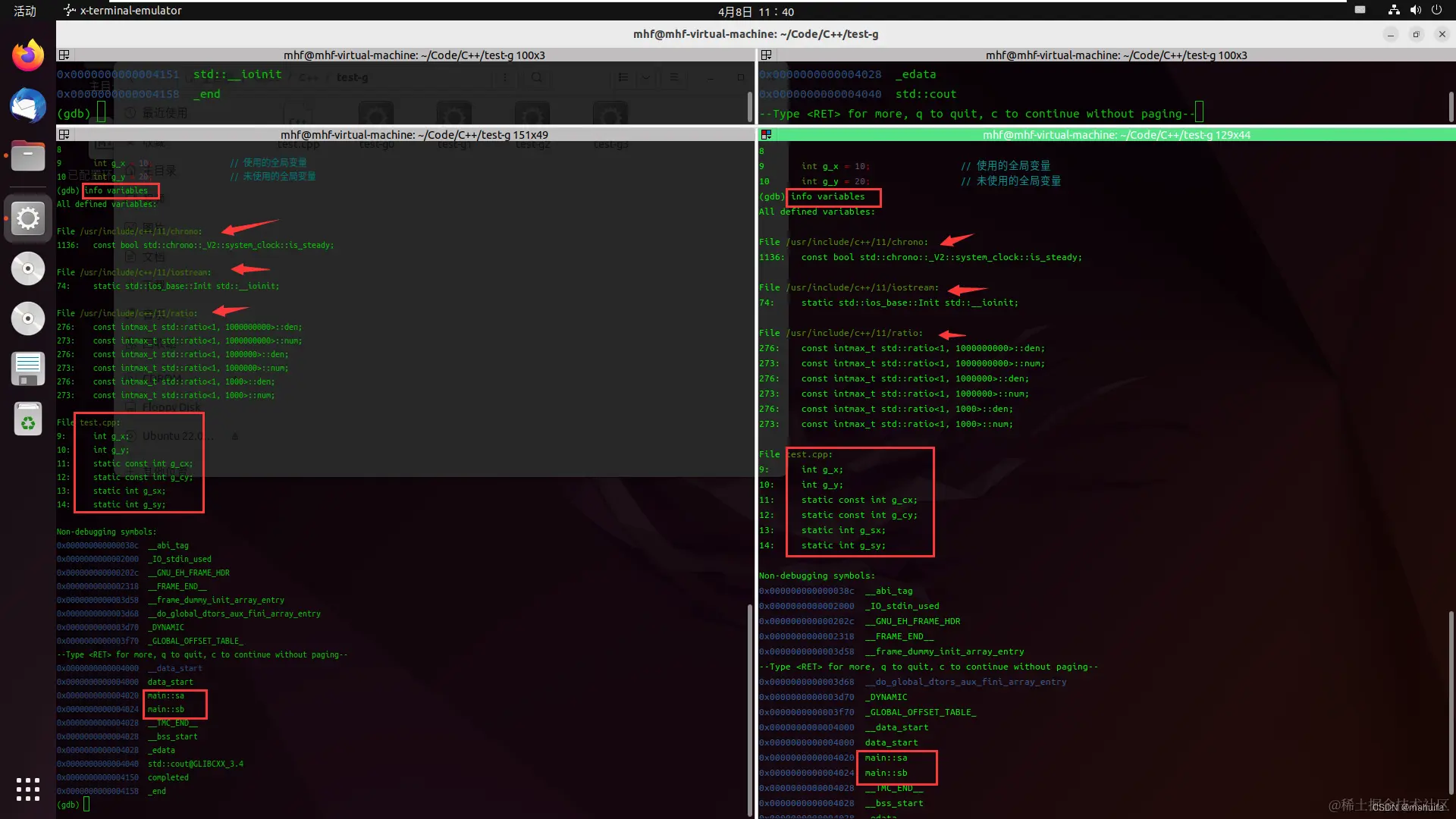Open the network status icon in the top bar

[x=1394, y=11]
